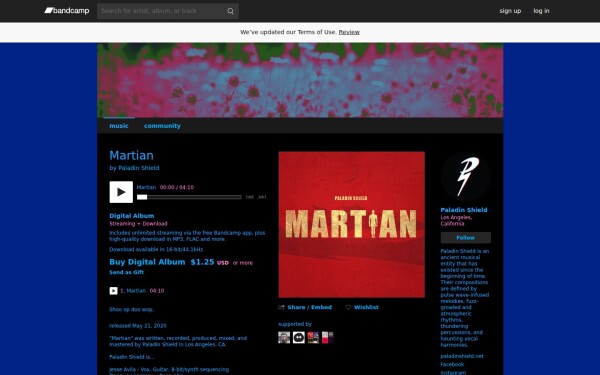
Task: Click the Paladin Shield lightning logo avatar
Action: coord(465,177)
